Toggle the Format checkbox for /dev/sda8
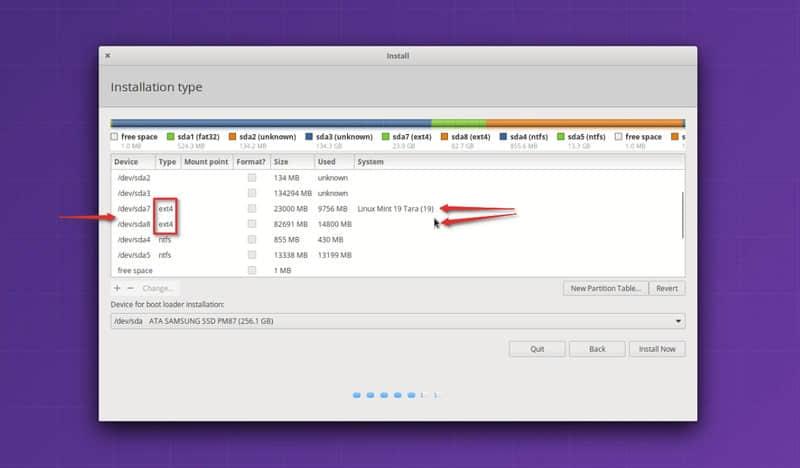This screenshot has width=800, height=468. tap(252, 224)
